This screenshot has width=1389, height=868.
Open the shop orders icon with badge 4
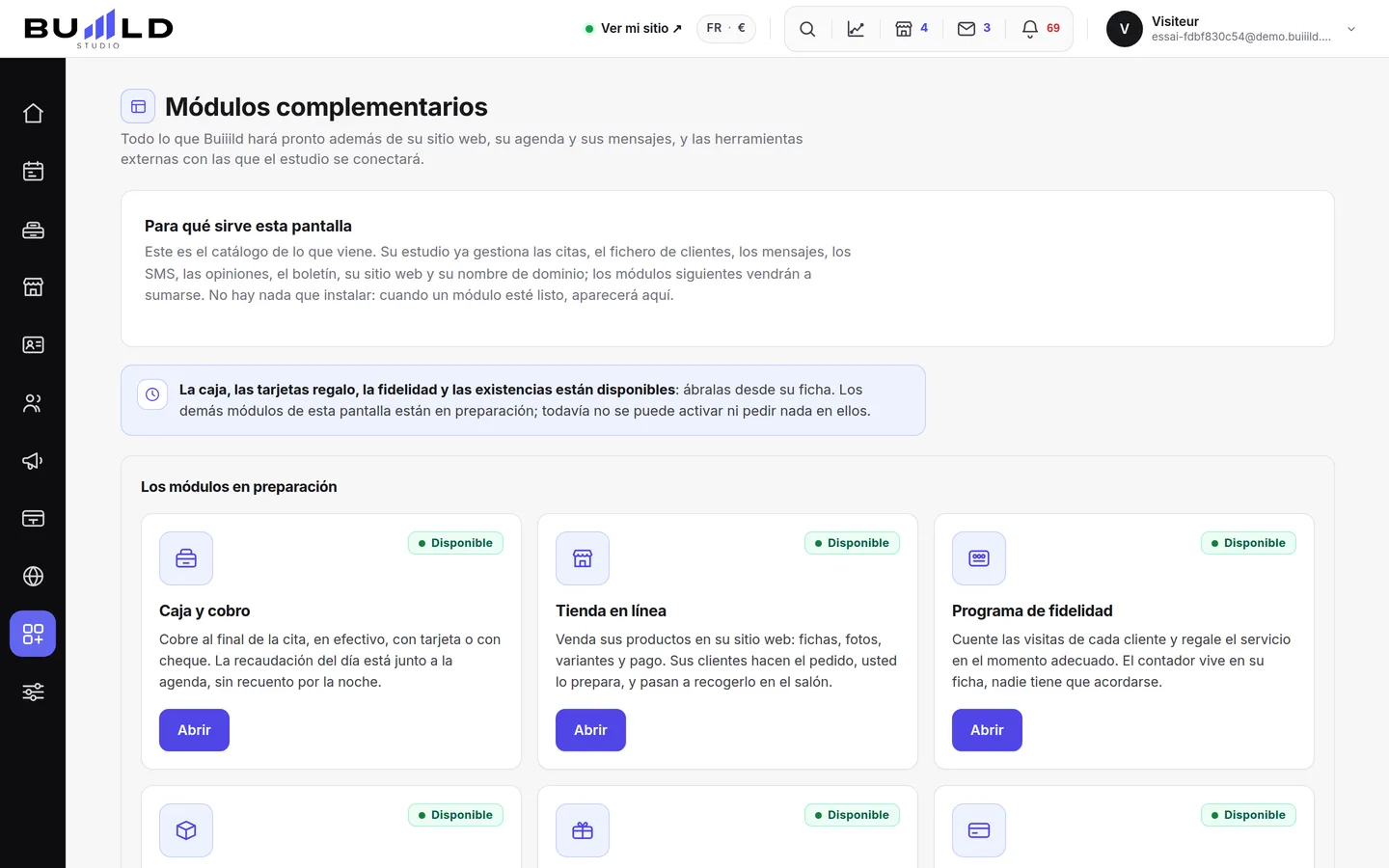coord(912,29)
